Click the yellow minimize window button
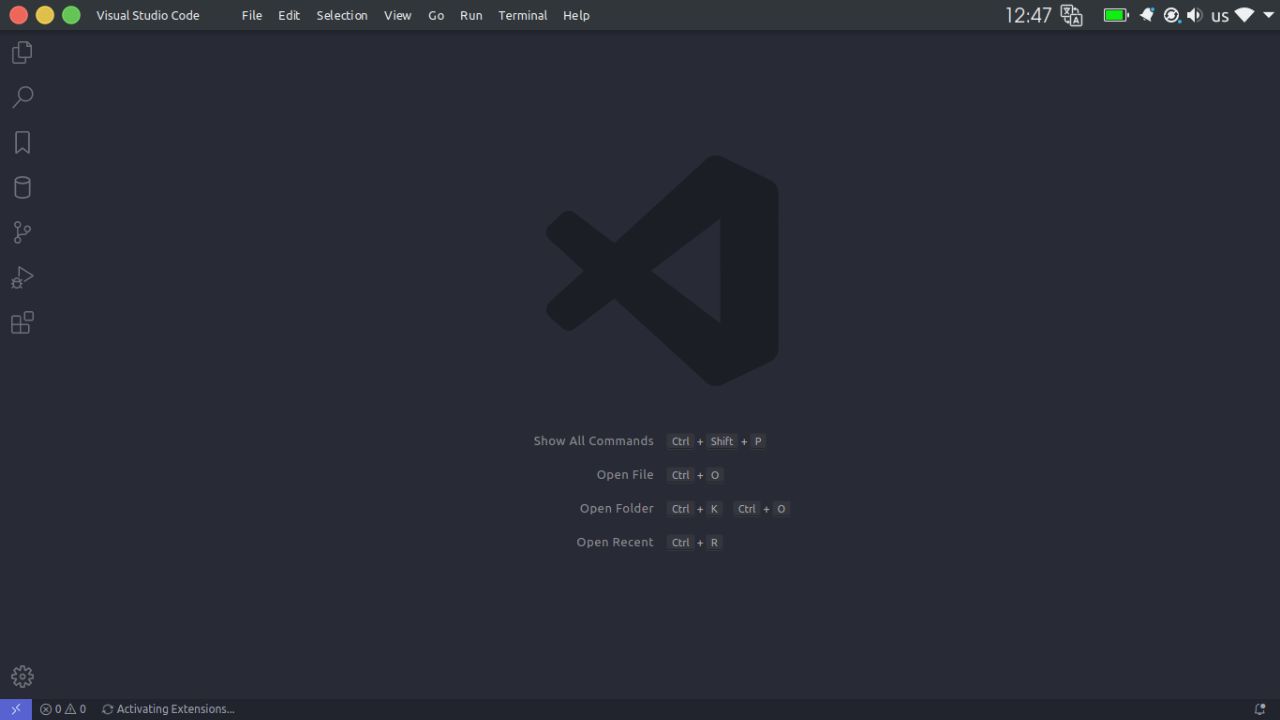Image resolution: width=1280 pixels, height=720 pixels. pos(44,15)
